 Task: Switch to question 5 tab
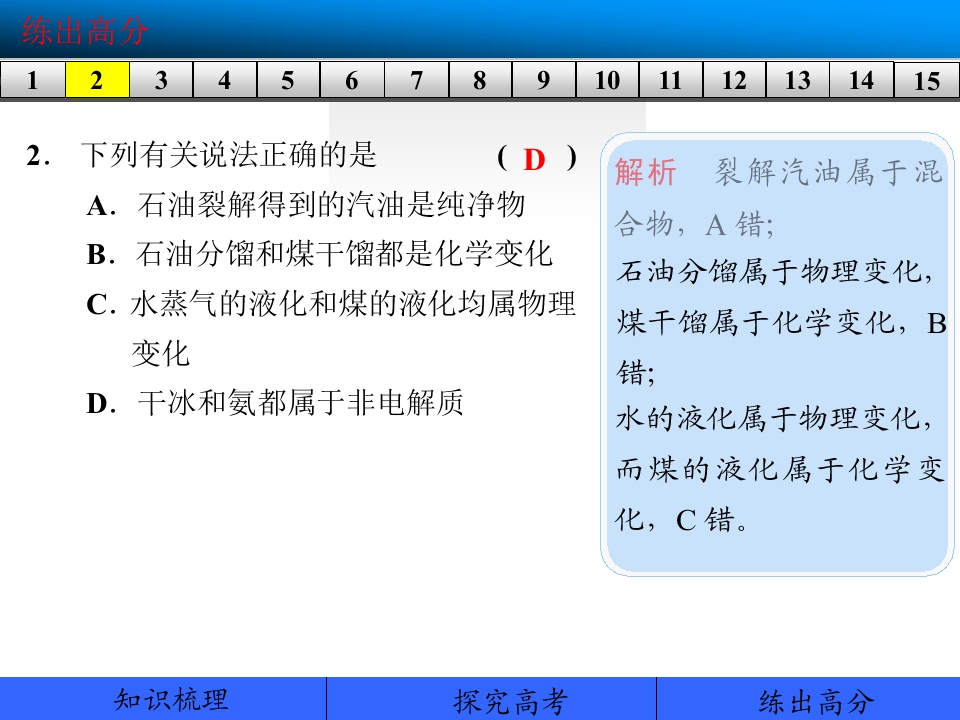[x=288, y=80]
